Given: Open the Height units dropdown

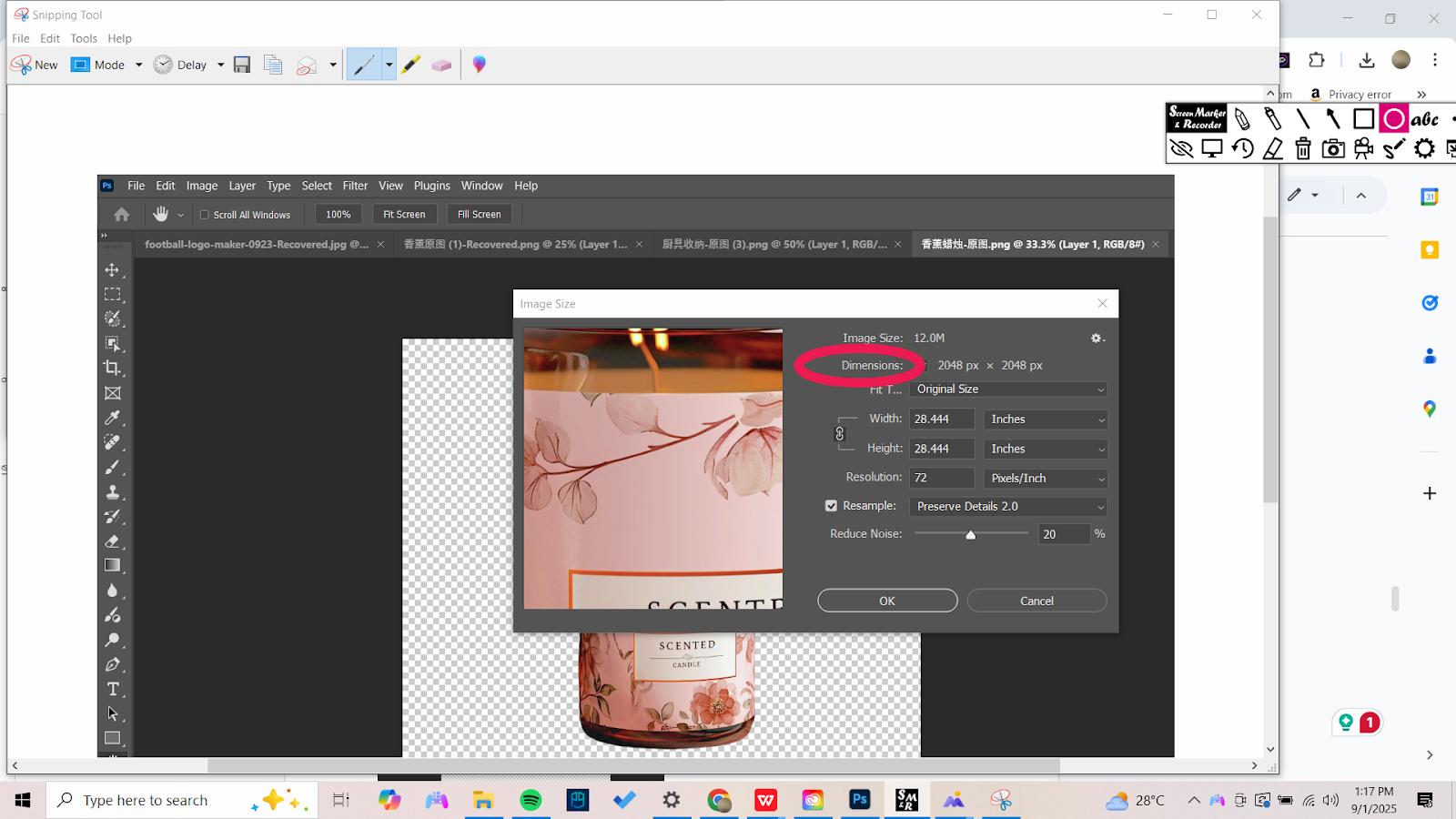Looking at the screenshot, I should [x=1046, y=449].
